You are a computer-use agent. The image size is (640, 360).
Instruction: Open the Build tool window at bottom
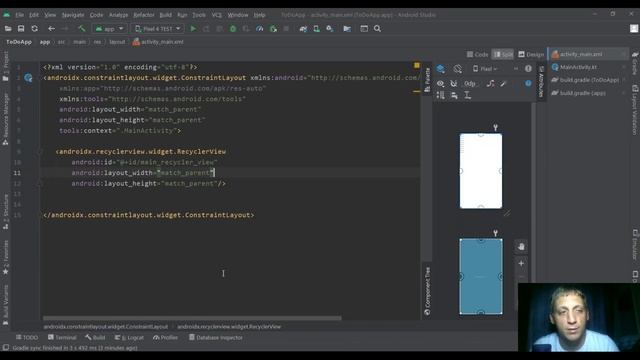tap(96, 338)
